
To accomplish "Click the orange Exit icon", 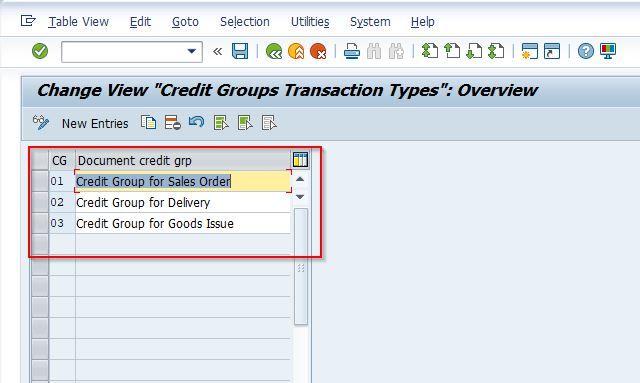I will click(x=296, y=51).
